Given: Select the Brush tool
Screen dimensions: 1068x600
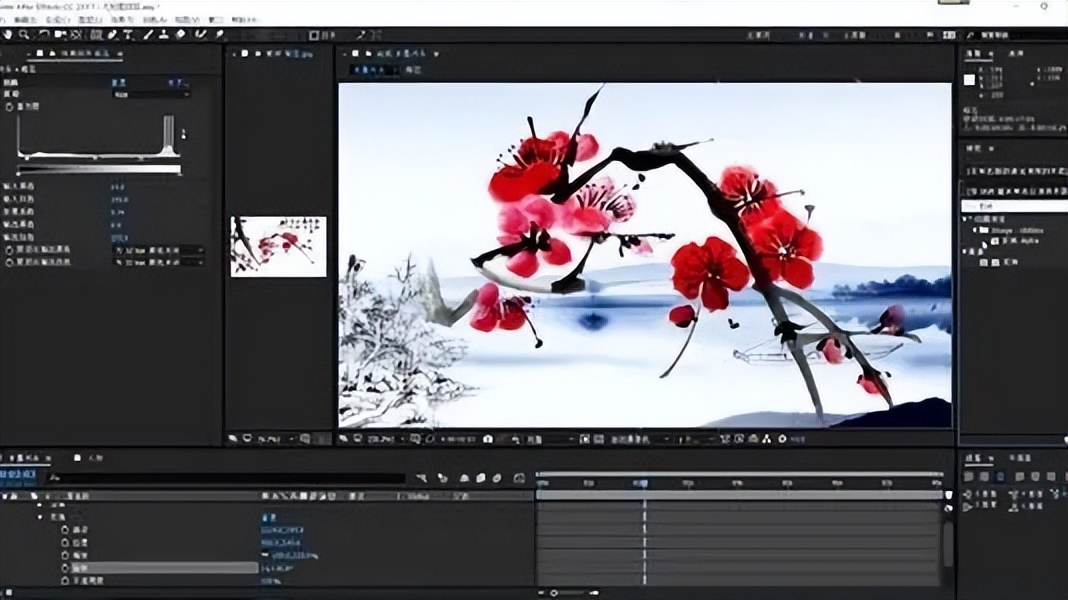Looking at the screenshot, I should (x=147, y=34).
